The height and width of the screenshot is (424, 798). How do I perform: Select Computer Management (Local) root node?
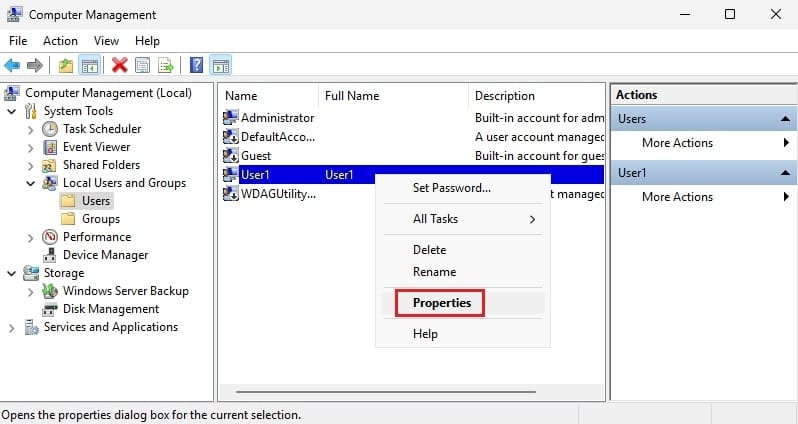108,93
